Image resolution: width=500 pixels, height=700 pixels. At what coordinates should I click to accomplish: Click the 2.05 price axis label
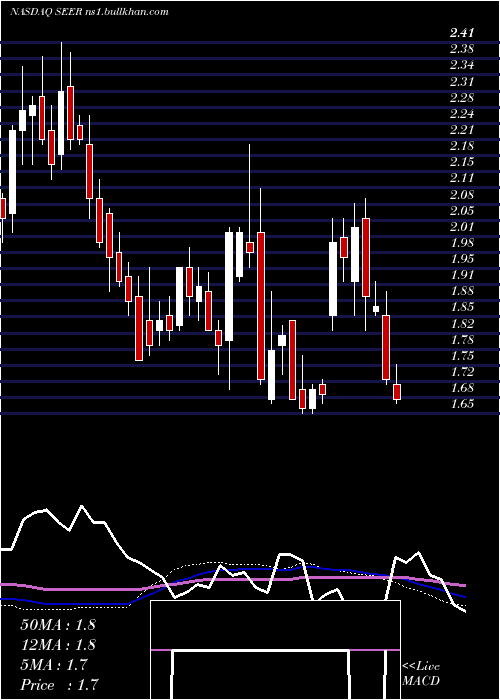[x=462, y=210]
